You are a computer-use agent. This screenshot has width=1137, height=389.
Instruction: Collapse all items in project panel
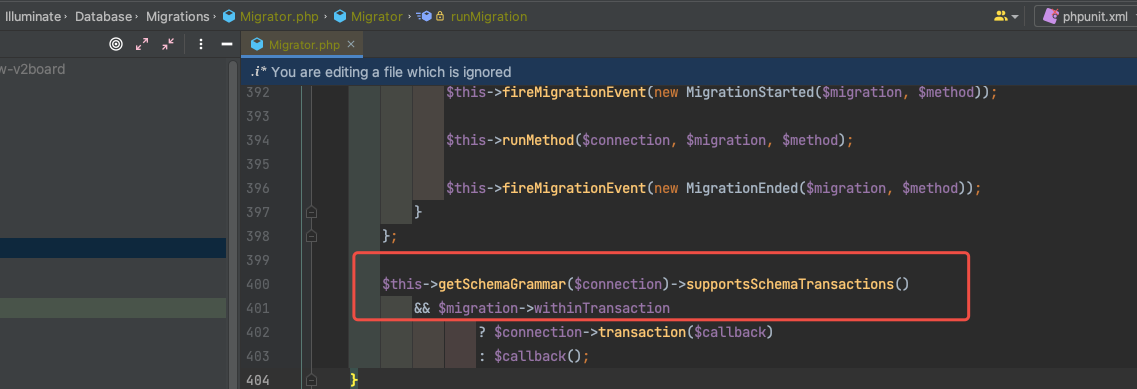click(168, 44)
